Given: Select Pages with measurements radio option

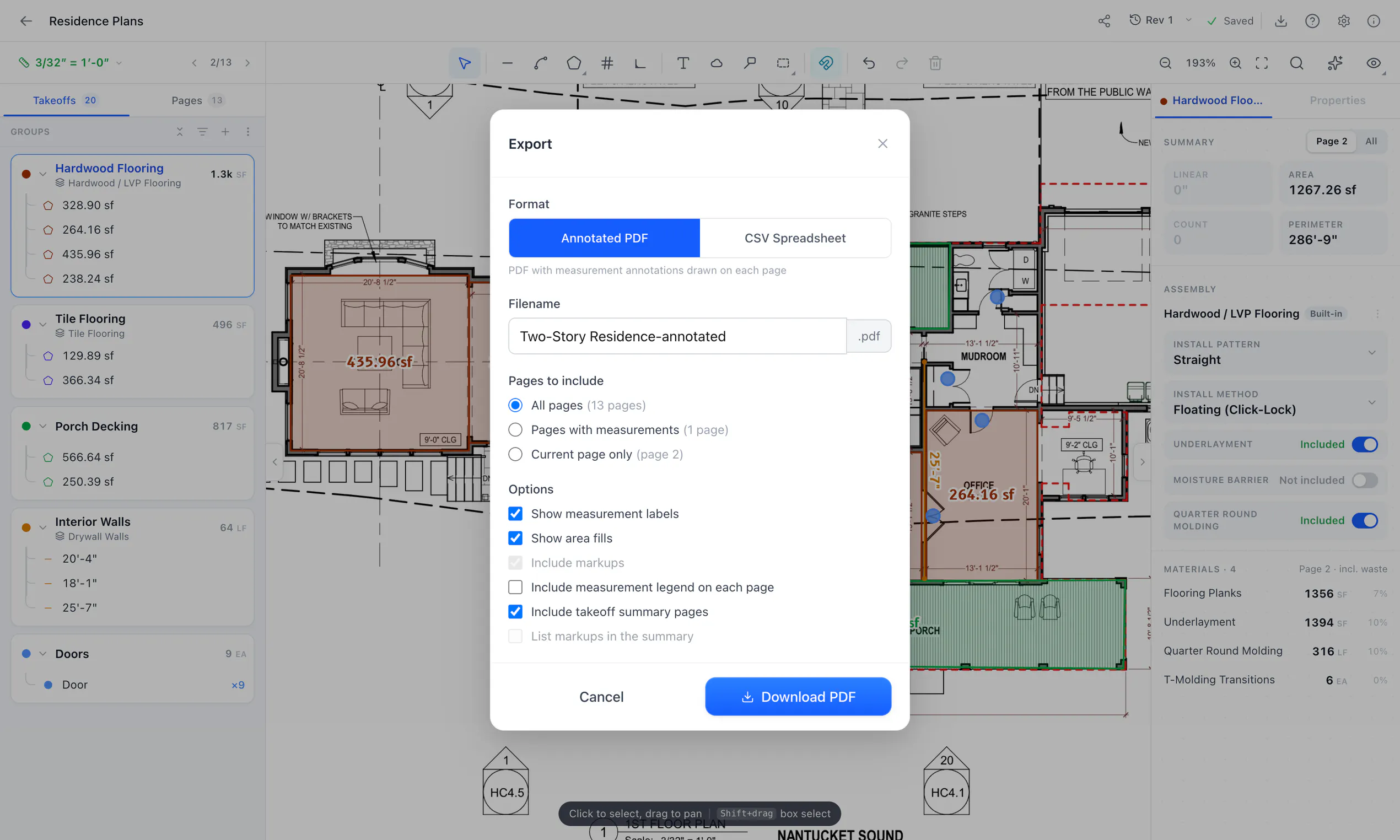Looking at the screenshot, I should tap(515, 429).
